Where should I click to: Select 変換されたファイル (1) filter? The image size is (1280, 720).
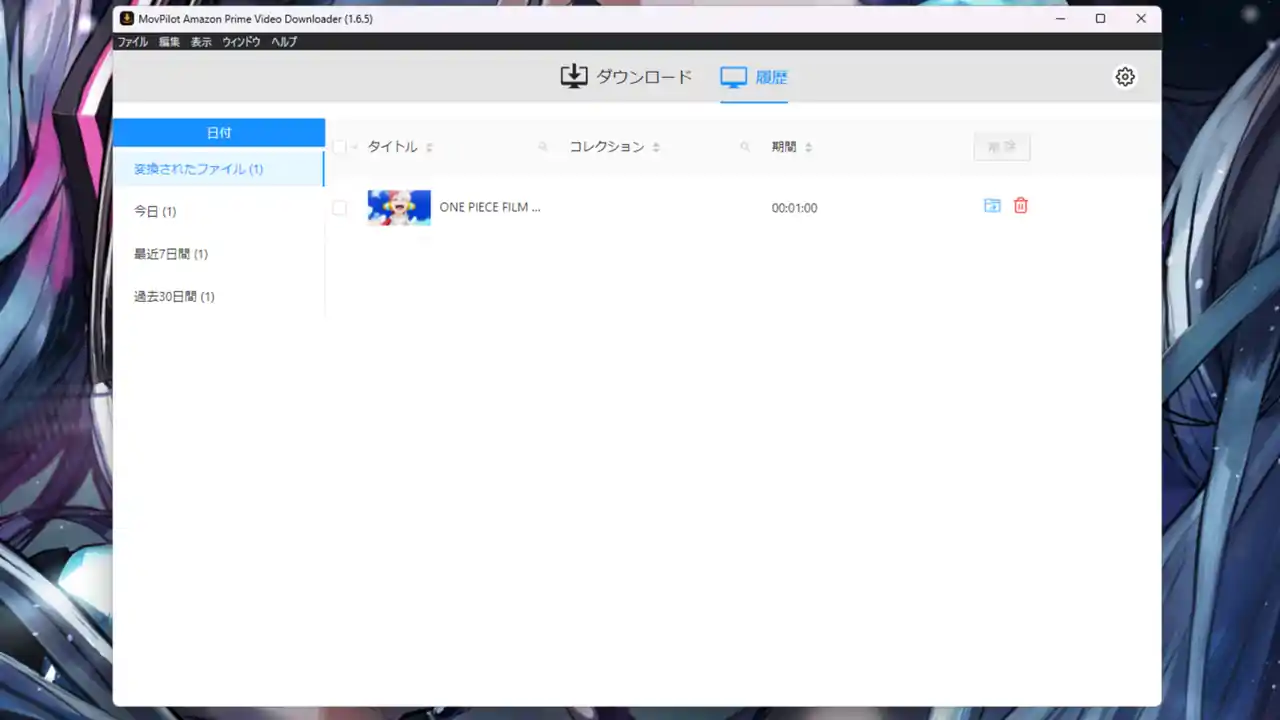click(x=219, y=169)
